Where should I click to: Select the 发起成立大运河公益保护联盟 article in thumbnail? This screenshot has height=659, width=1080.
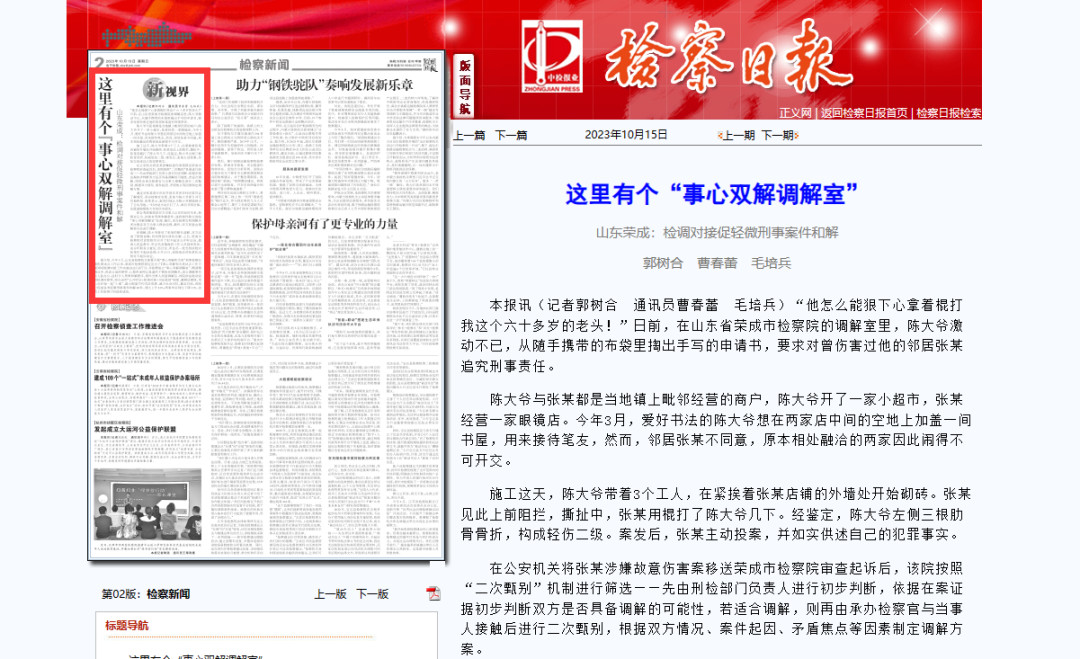click(x=135, y=429)
